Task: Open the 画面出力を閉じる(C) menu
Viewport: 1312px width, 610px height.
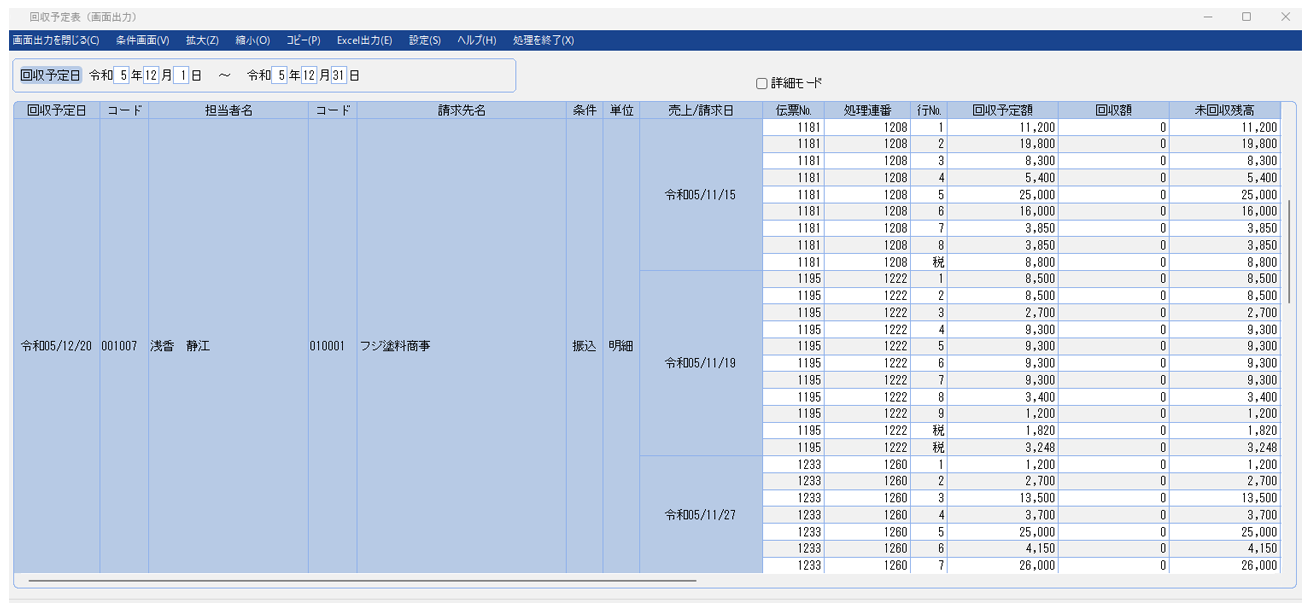Action: pyautogui.click(x=56, y=40)
